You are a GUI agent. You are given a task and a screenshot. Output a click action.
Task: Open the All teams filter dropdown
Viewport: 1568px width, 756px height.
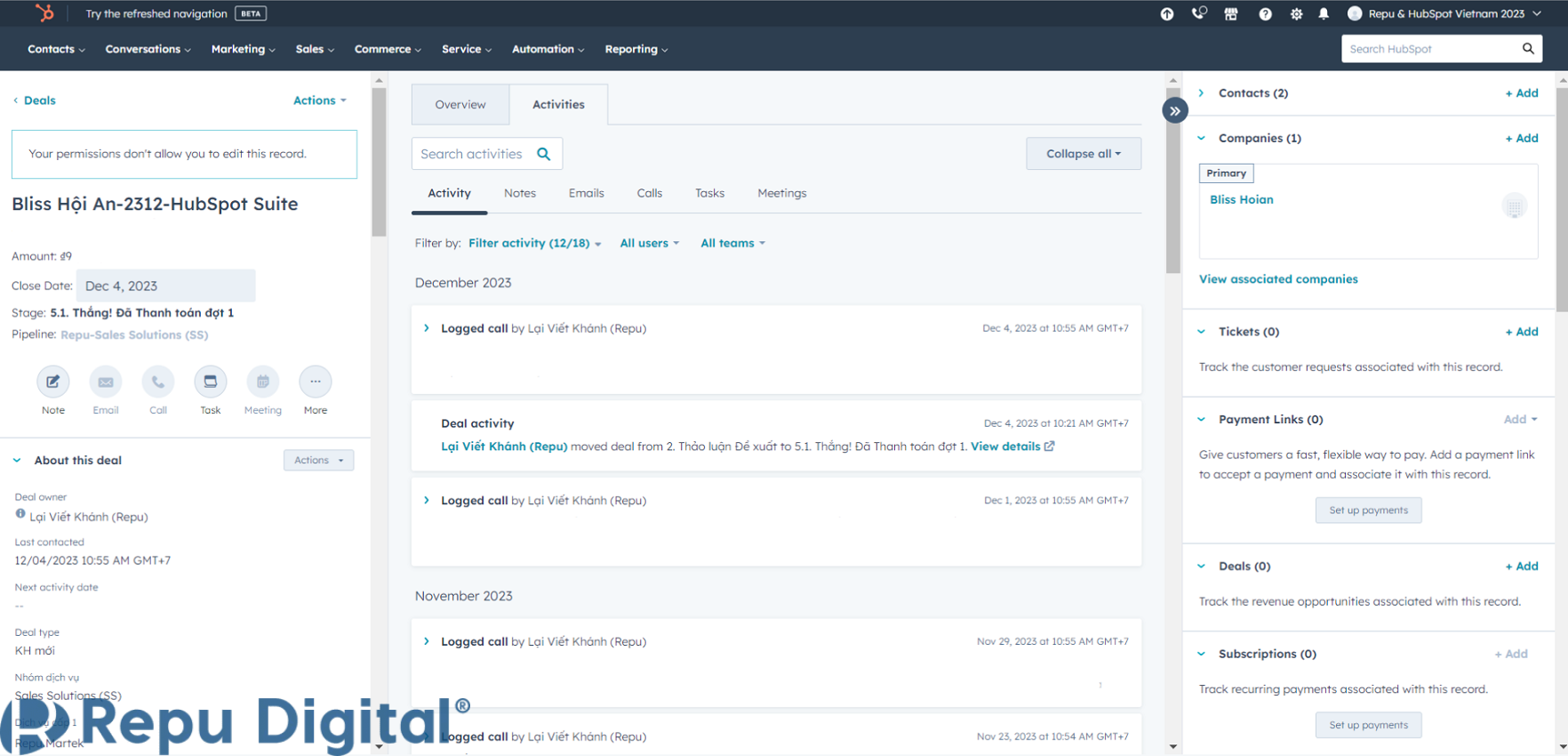[732, 243]
